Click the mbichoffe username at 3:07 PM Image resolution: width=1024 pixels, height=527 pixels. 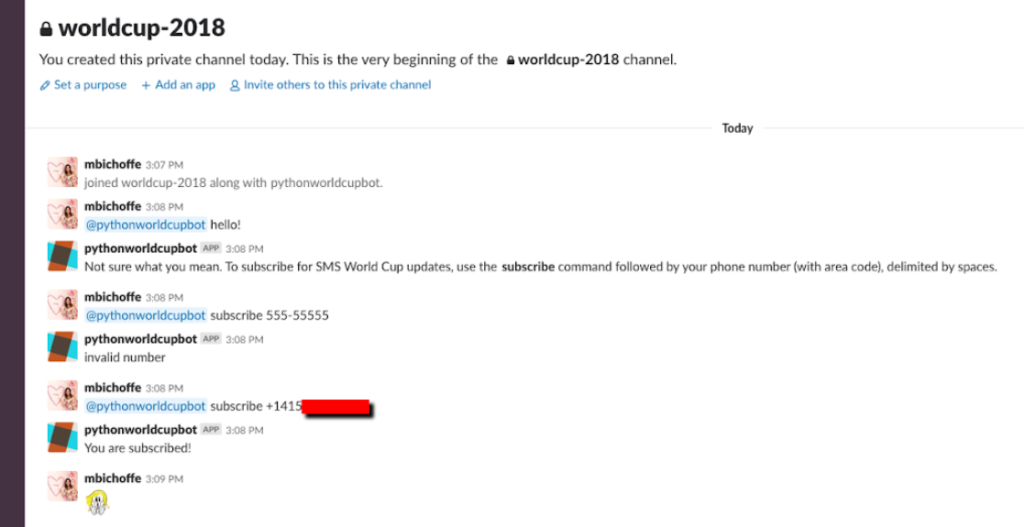pyautogui.click(x=112, y=164)
